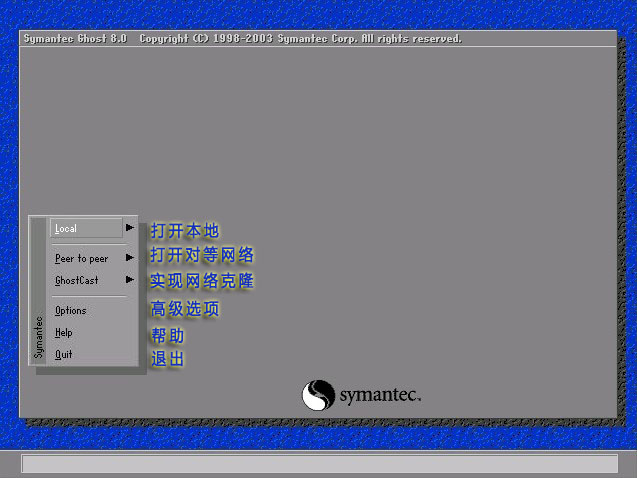This screenshot has width=637, height=478.
Task: Expand the Peer to peer submenu arrow
Action: (x=130, y=257)
